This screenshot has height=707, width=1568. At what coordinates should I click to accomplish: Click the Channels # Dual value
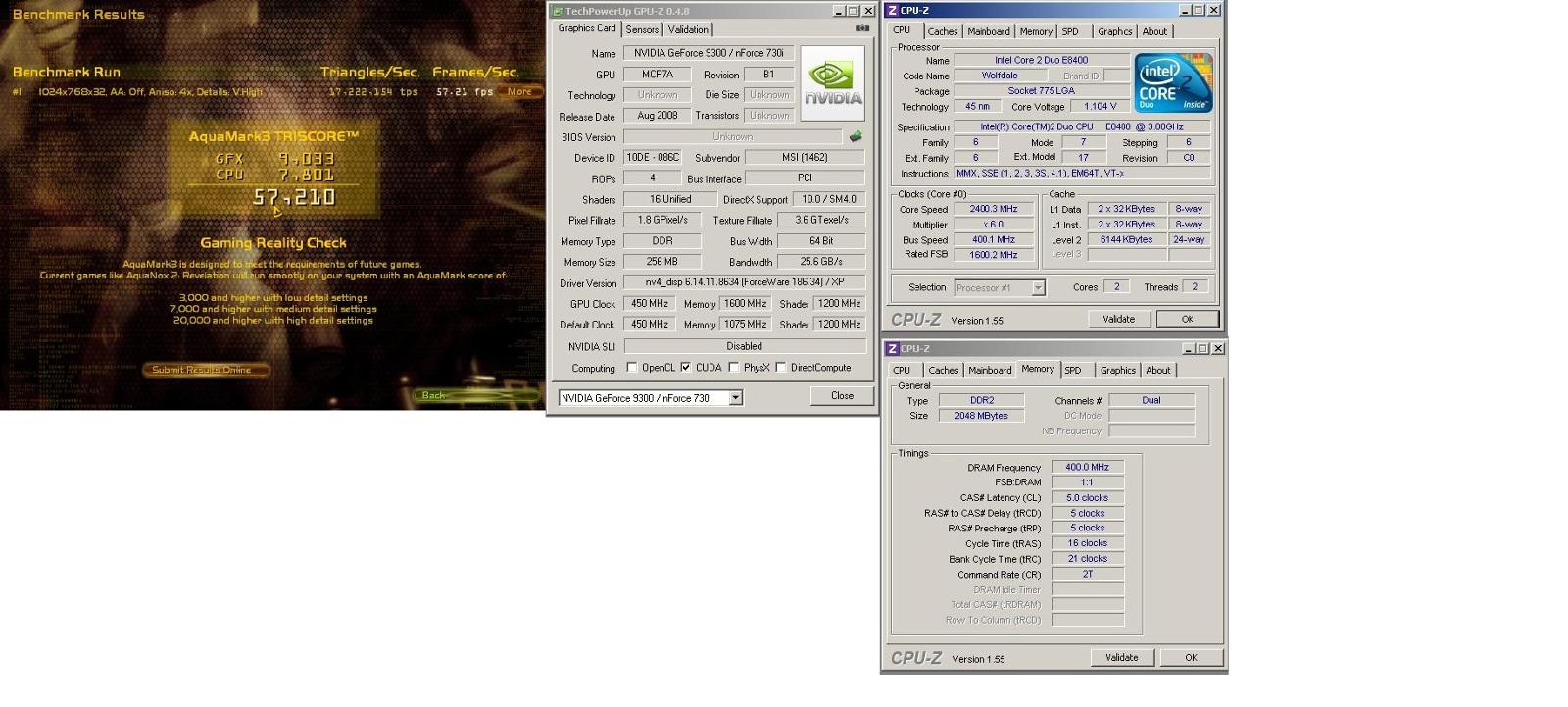[x=1151, y=400]
